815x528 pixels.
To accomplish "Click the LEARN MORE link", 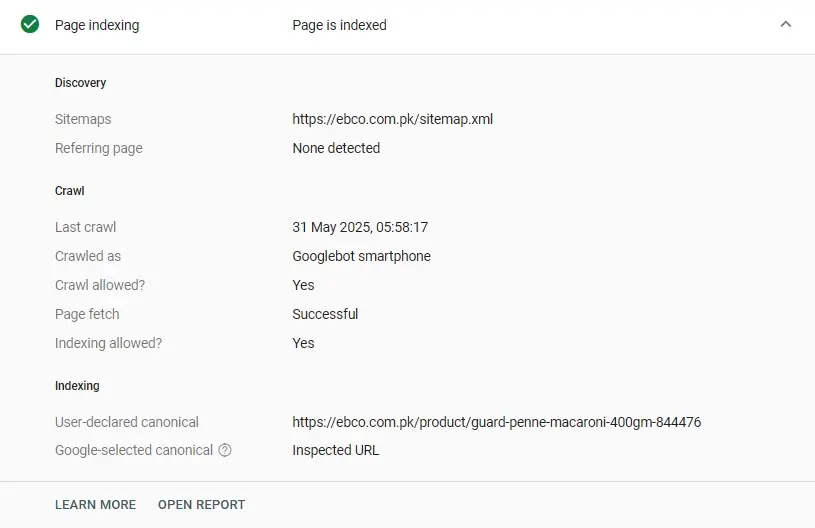I will tap(95, 505).
